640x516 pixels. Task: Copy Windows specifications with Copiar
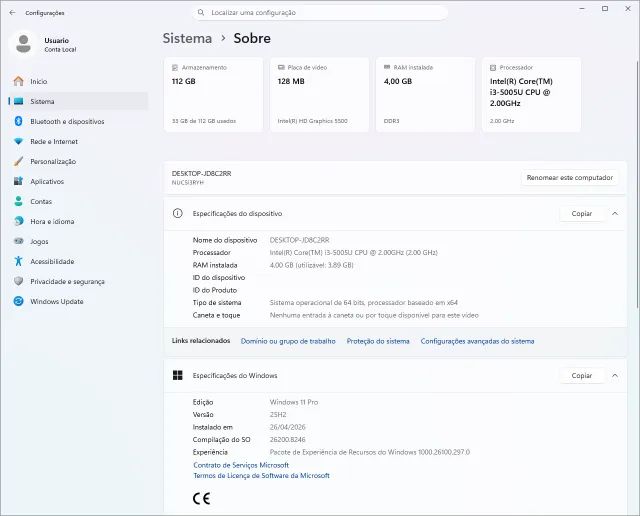(x=582, y=376)
